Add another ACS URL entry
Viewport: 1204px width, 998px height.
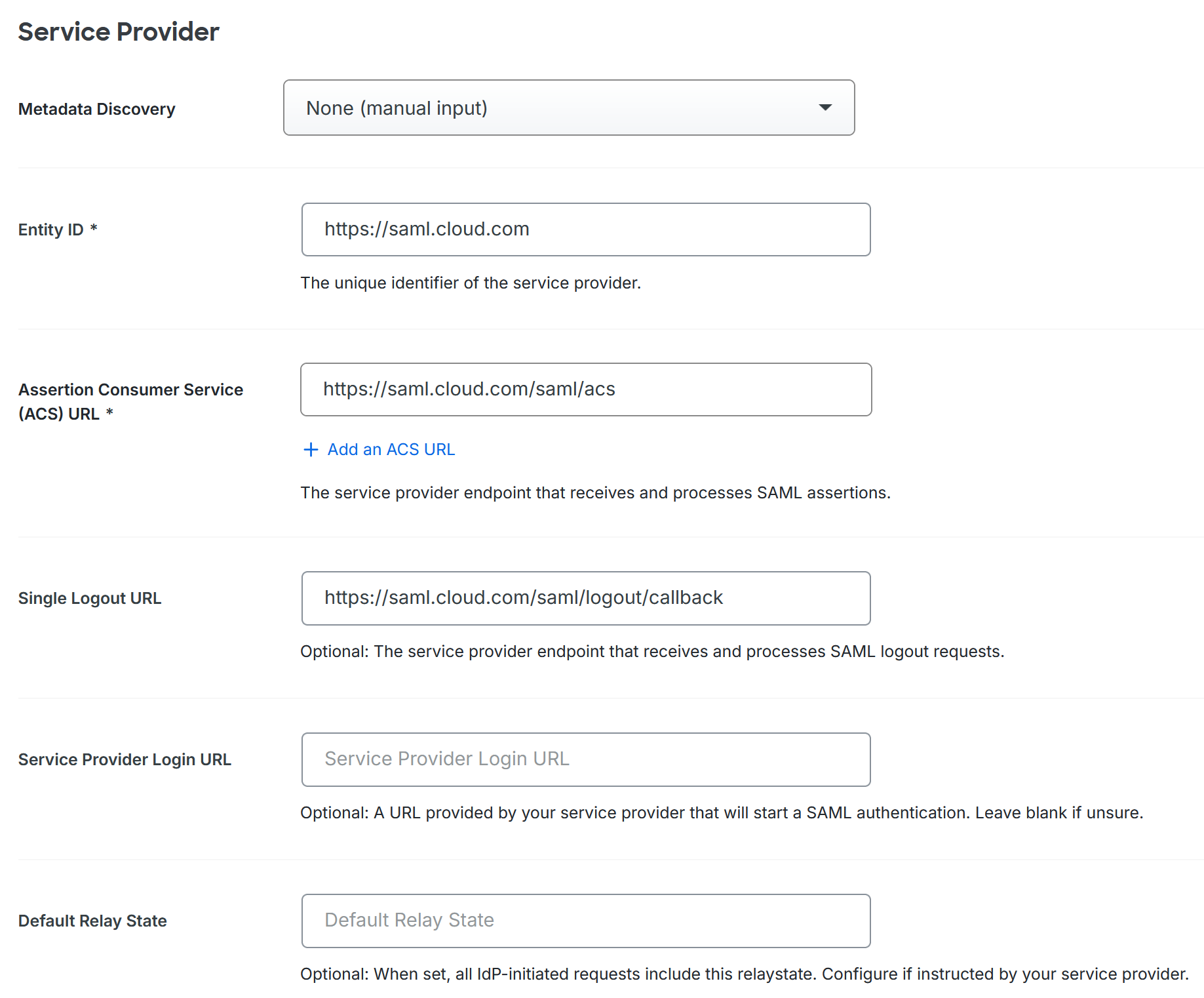point(379,449)
